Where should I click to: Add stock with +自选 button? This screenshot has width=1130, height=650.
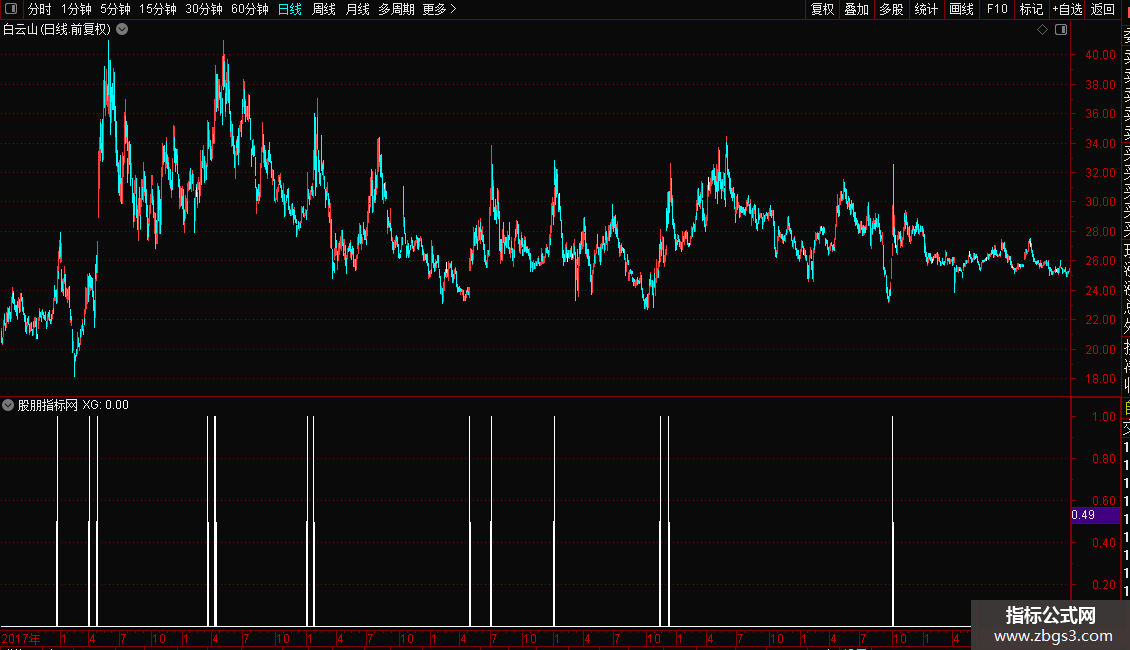(x=1067, y=9)
